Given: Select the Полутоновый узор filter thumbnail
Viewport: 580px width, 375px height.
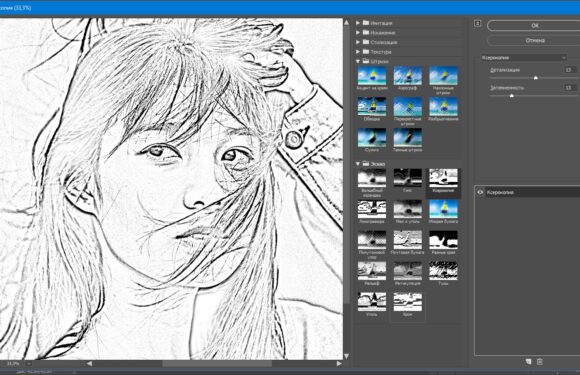Looking at the screenshot, I should click(372, 240).
